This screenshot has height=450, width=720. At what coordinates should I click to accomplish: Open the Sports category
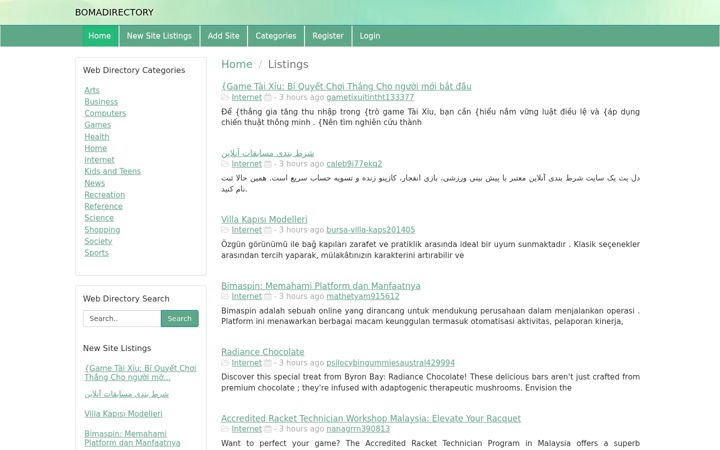point(96,252)
